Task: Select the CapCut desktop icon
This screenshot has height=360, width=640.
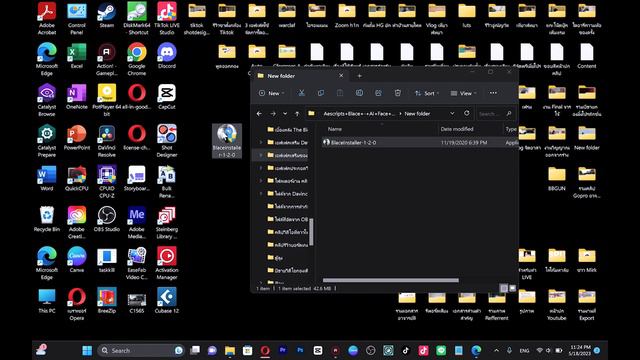Action: tap(167, 97)
